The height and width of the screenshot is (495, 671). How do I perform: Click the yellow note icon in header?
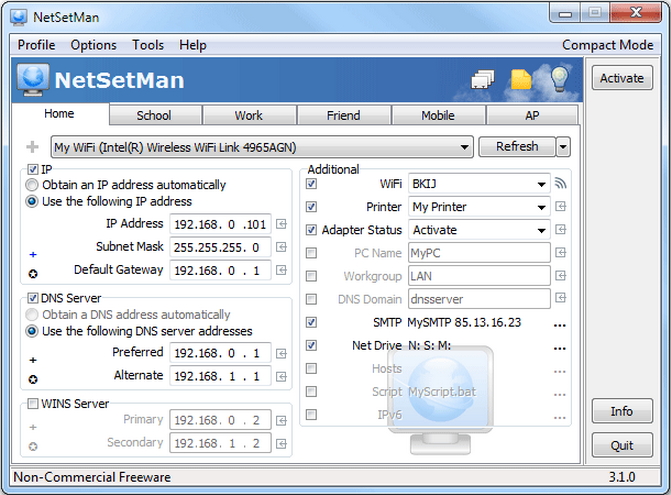click(520, 80)
